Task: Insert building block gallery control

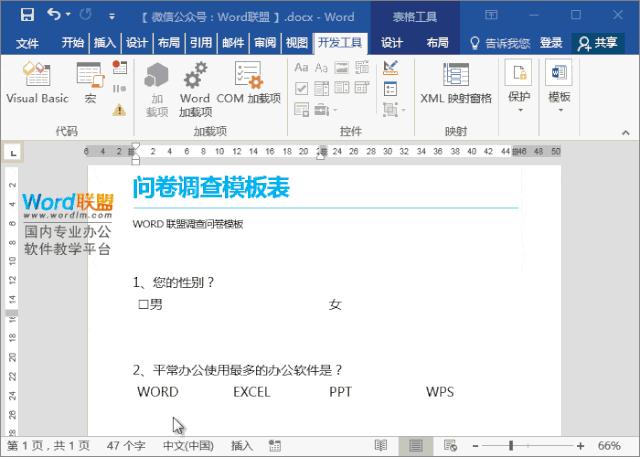Action: [362, 67]
